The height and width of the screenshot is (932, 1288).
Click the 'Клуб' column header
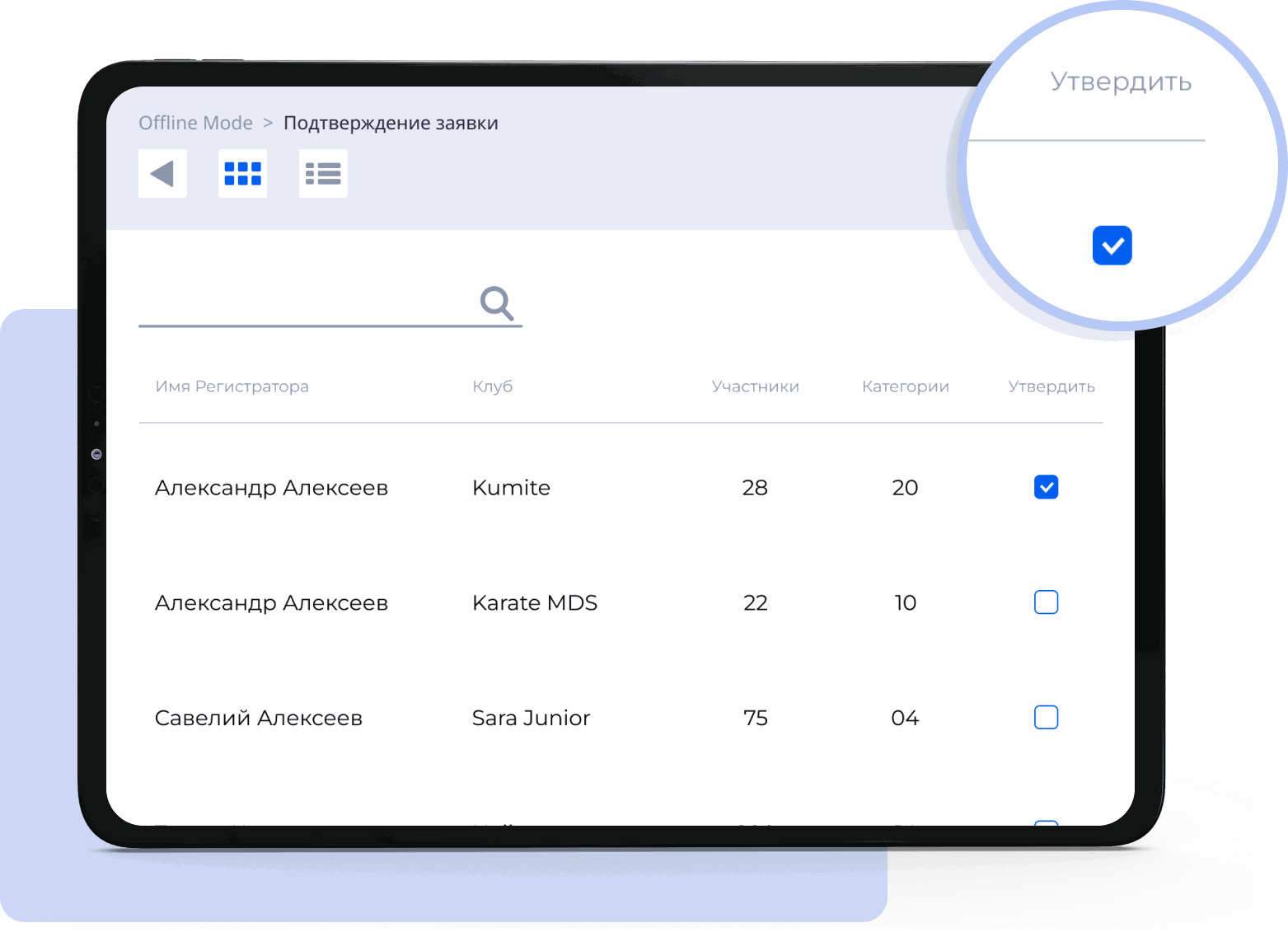click(x=493, y=386)
